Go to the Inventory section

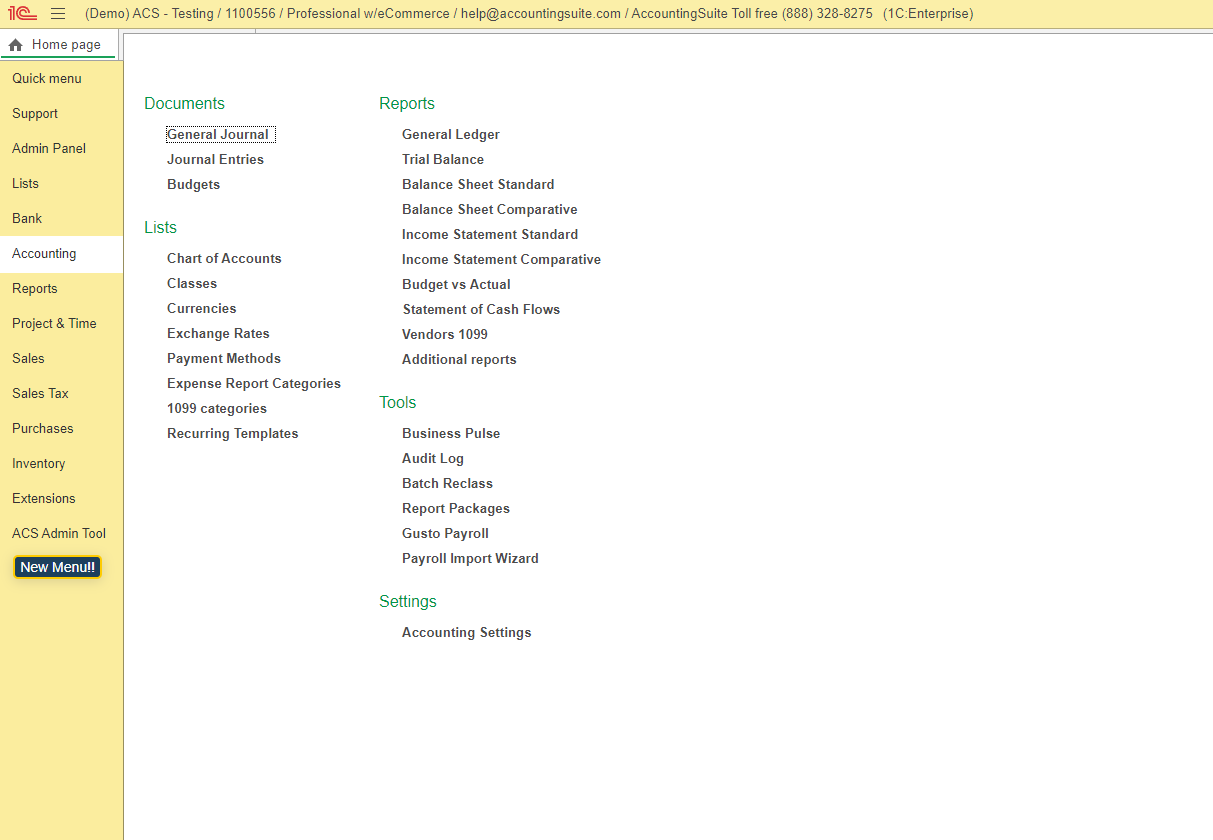tap(61, 464)
